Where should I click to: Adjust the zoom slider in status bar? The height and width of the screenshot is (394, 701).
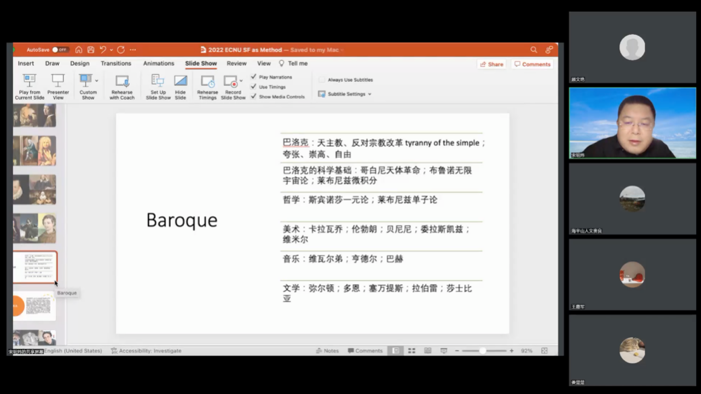coord(482,351)
